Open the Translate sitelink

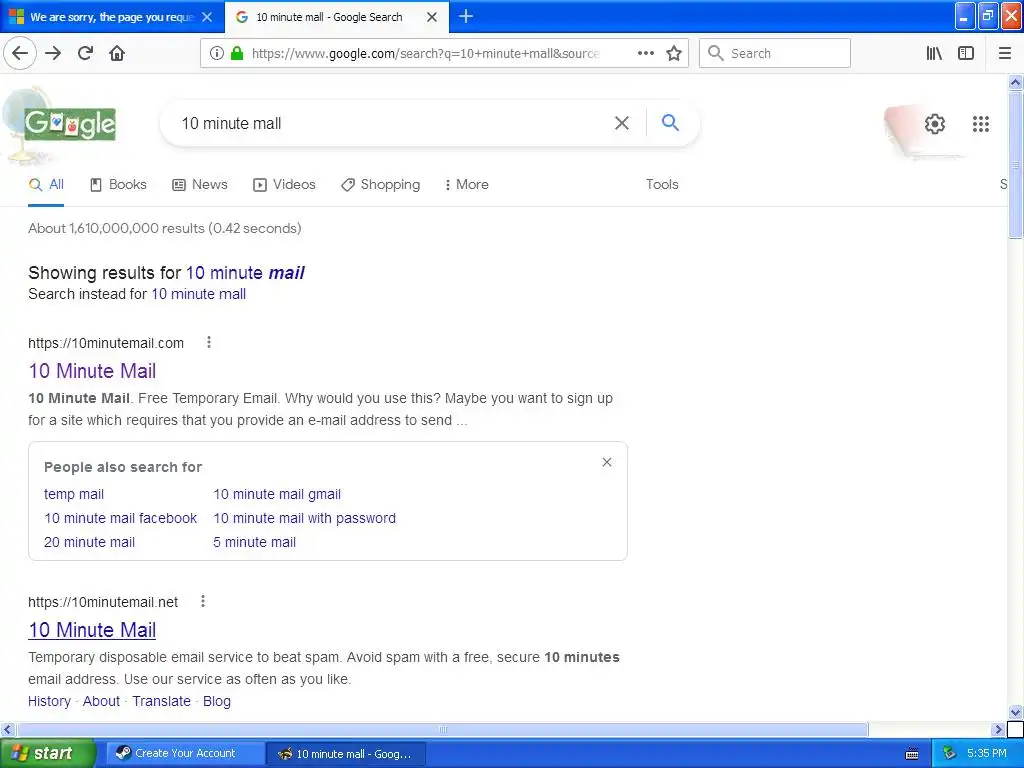click(x=161, y=701)
